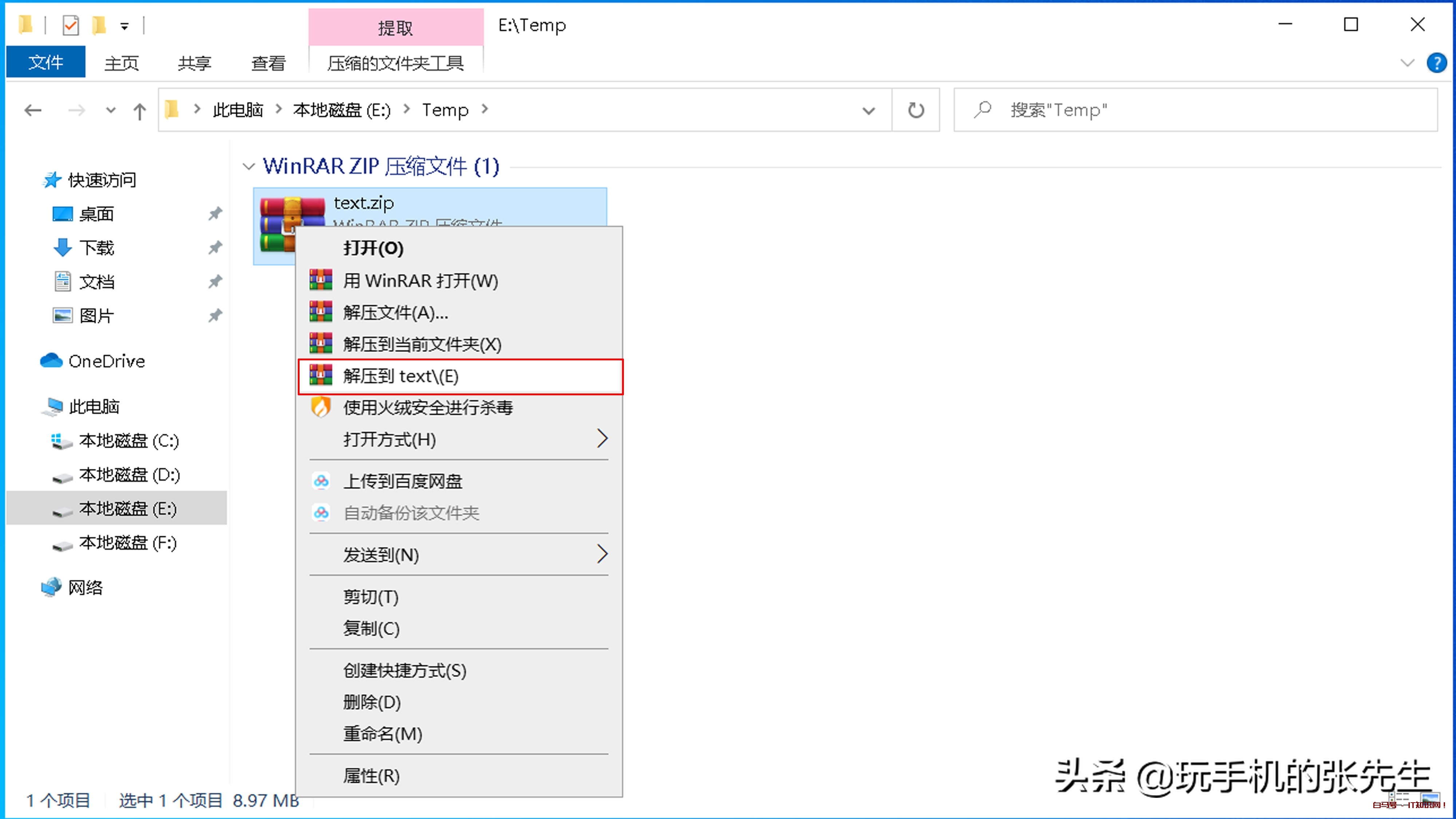Unpin 桌面 from quick access

click(x=215, y=214)
